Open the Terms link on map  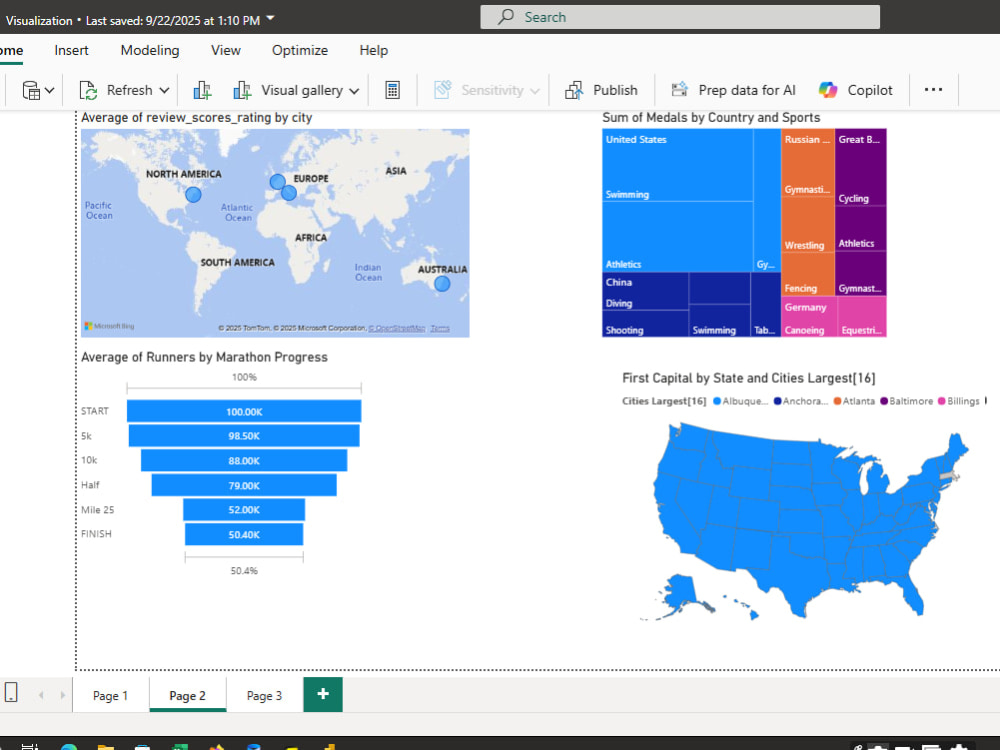pyautogui.click(x=439, y=328)
